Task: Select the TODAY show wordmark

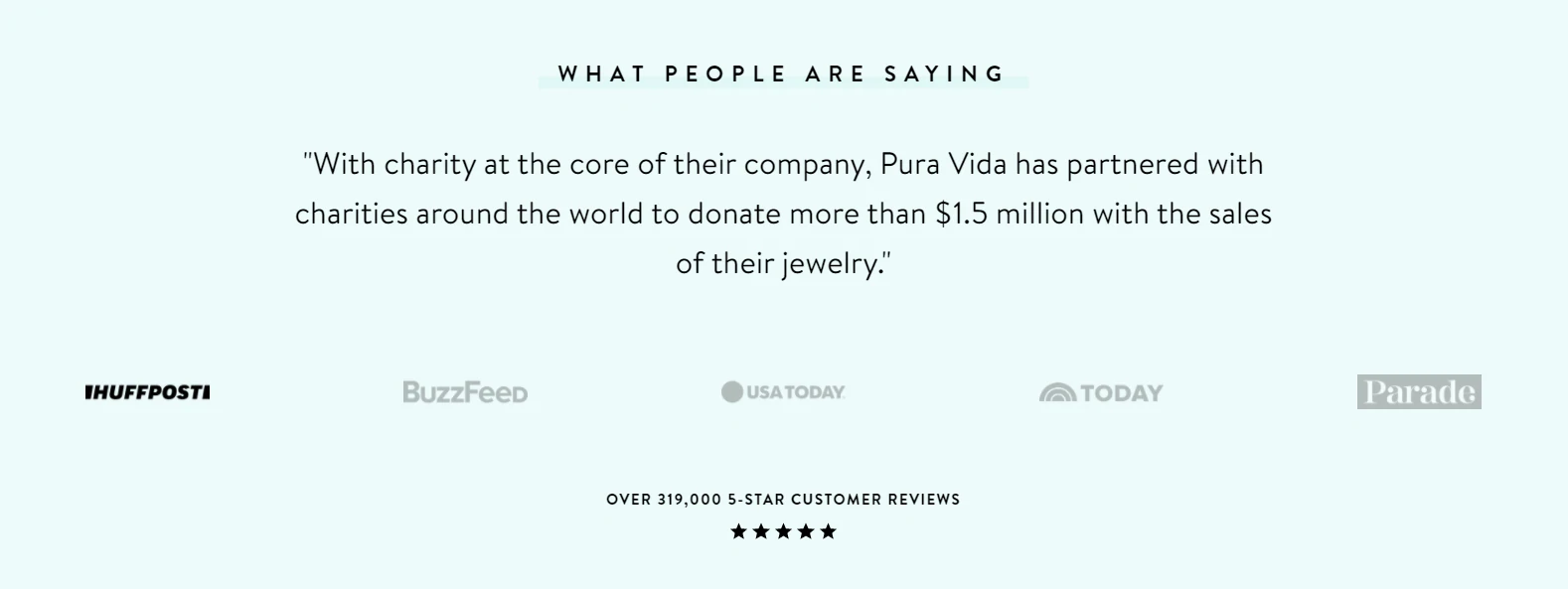Action: click(x=1121, y=393)
